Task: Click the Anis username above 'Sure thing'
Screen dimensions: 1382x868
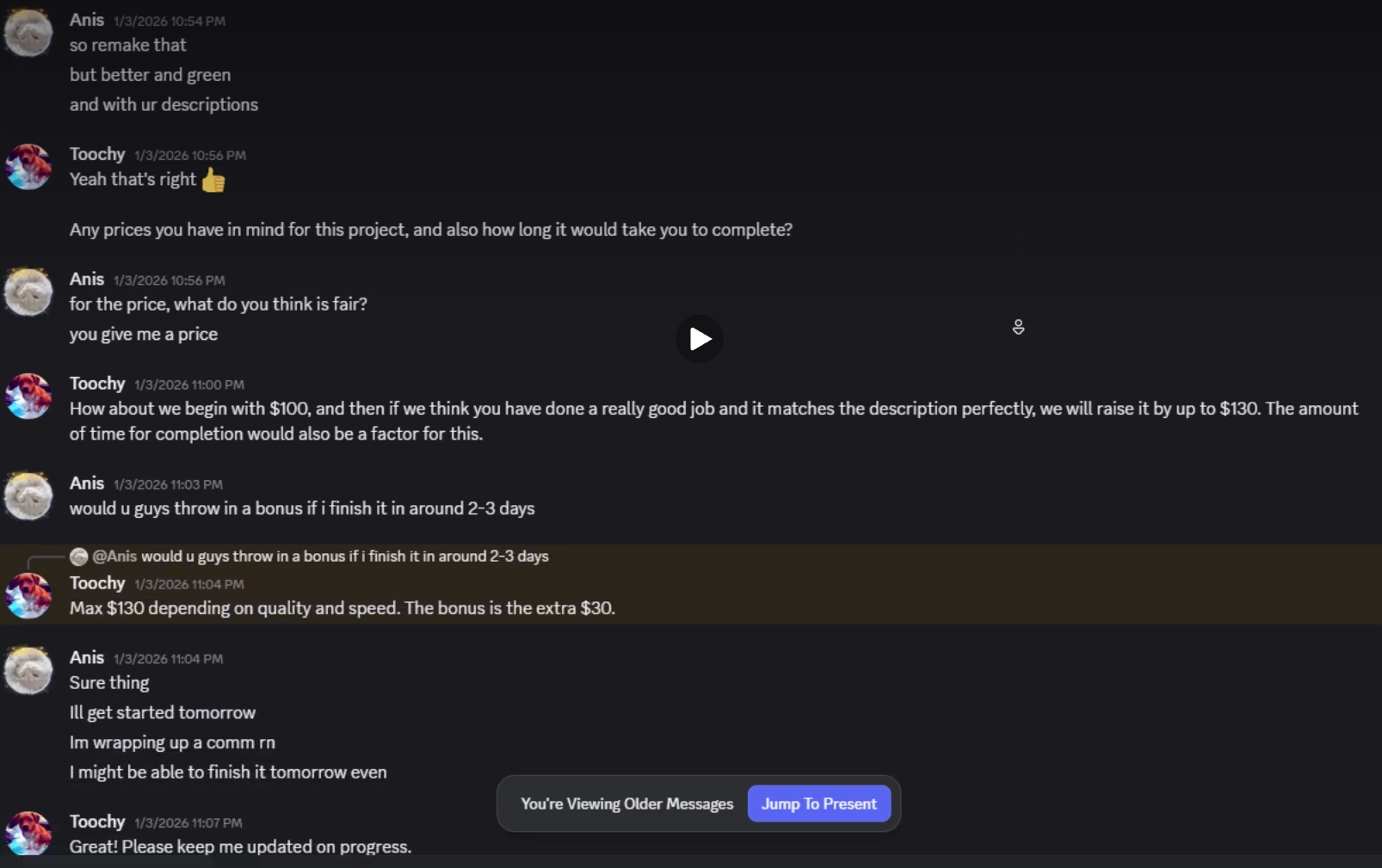Action: 87,658
